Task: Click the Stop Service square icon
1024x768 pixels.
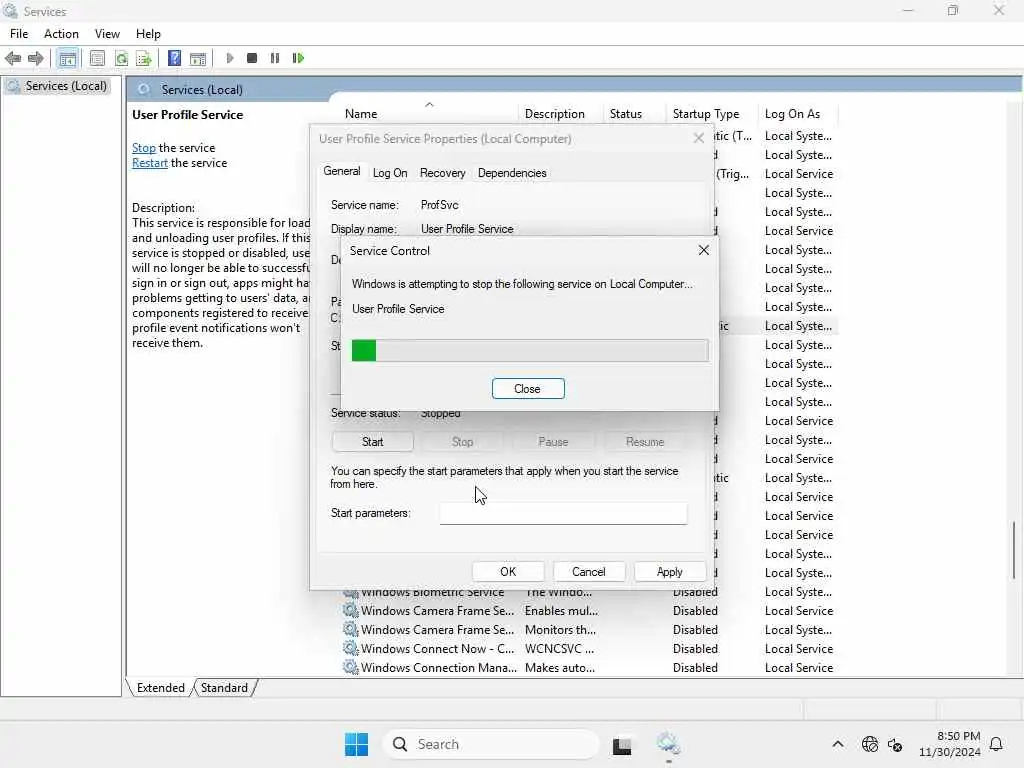Action: click(252, 58)
